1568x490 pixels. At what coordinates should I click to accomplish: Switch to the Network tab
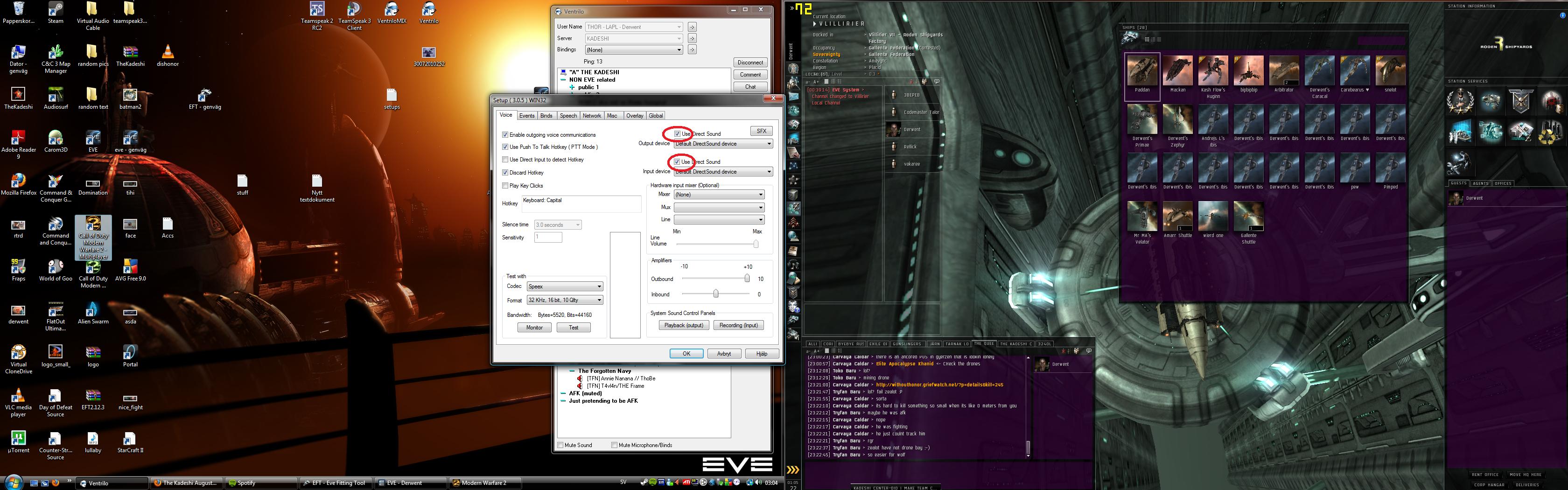pos(592,116)
